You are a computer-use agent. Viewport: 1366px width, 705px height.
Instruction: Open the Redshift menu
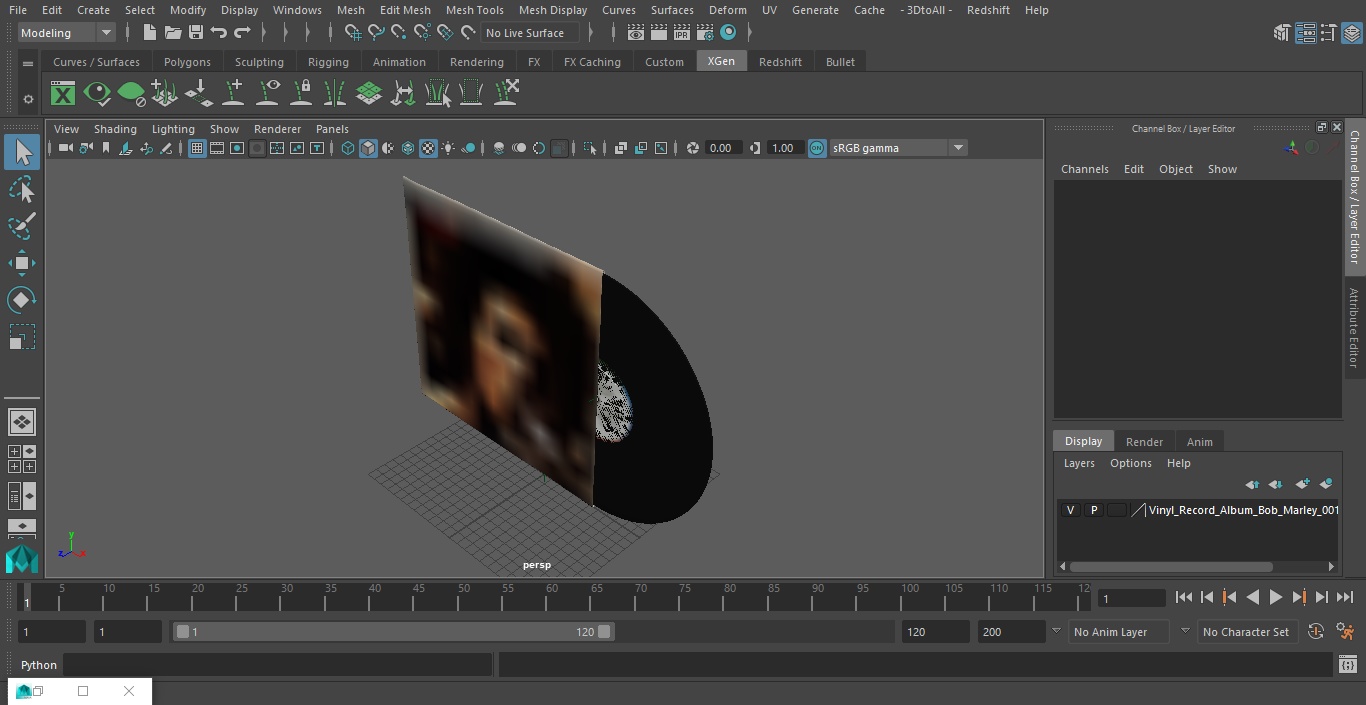[x=988, y=10]
